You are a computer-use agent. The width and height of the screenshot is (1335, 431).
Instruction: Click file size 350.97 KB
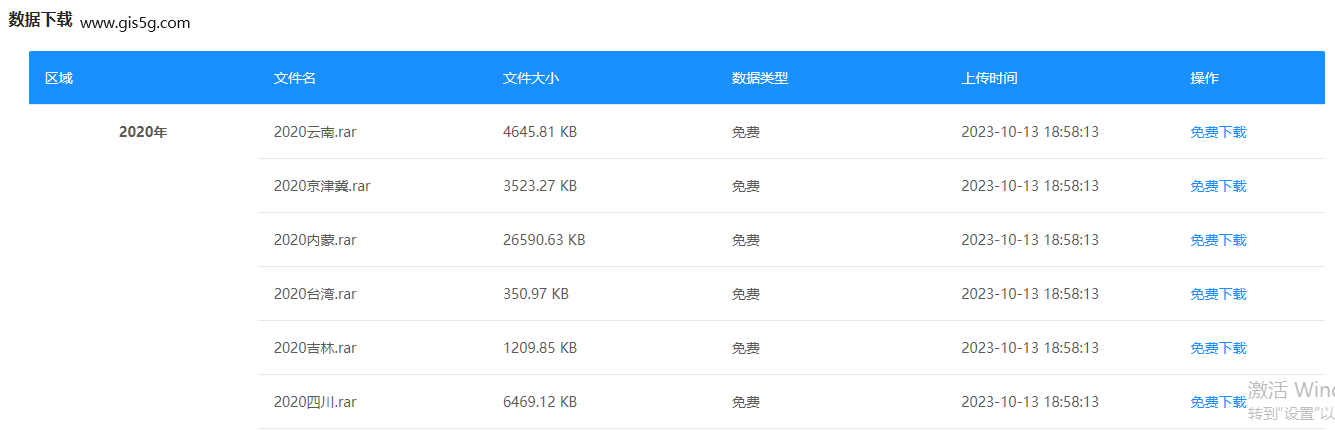coord(536,294)
